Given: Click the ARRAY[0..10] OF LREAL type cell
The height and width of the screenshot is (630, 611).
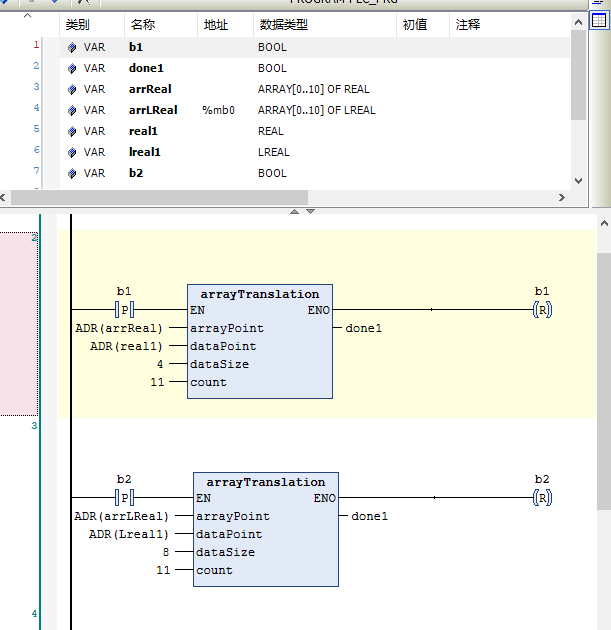Looking at the screenshot, I should coord(317,110).
